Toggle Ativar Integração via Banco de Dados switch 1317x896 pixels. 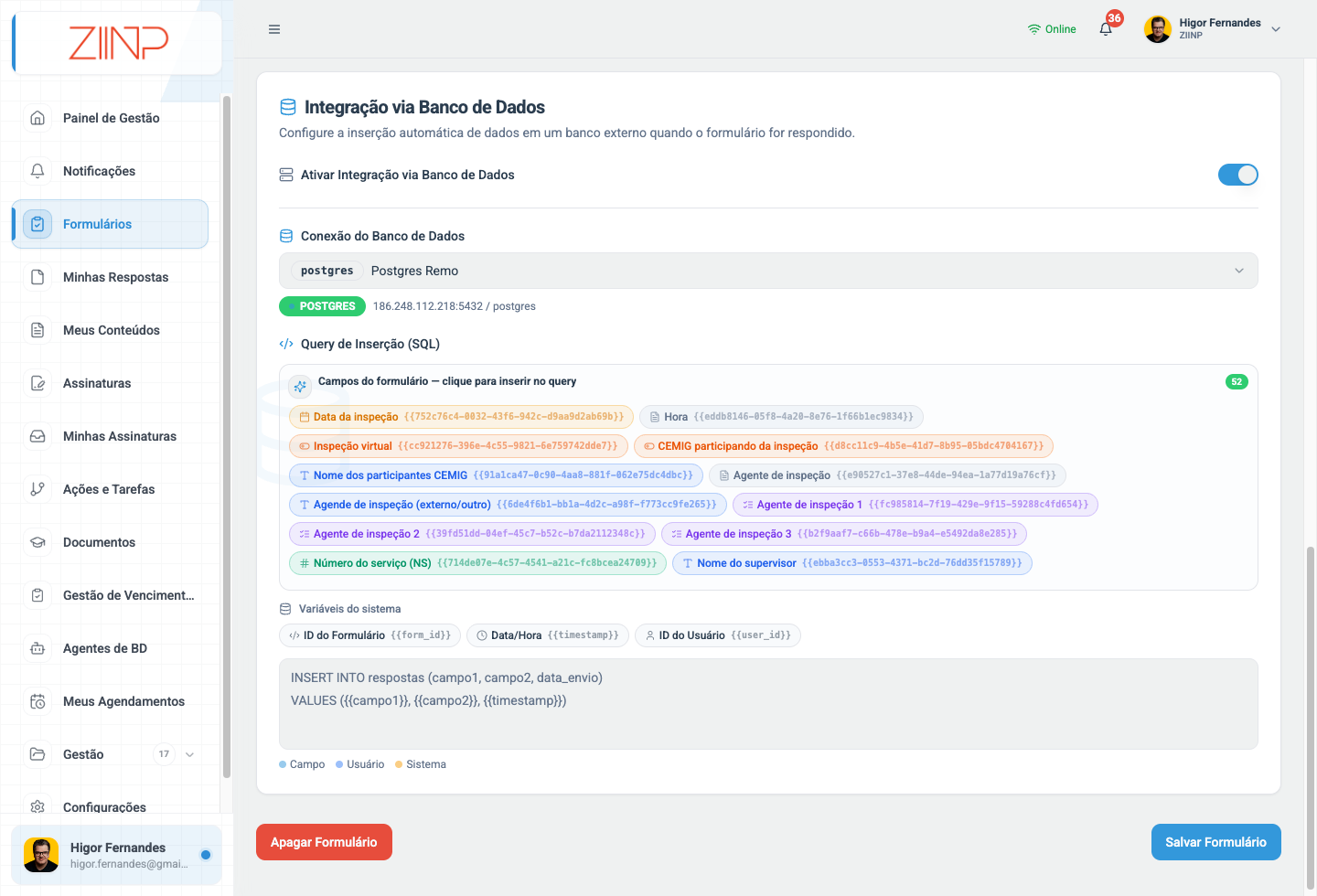pos(1238,175)
